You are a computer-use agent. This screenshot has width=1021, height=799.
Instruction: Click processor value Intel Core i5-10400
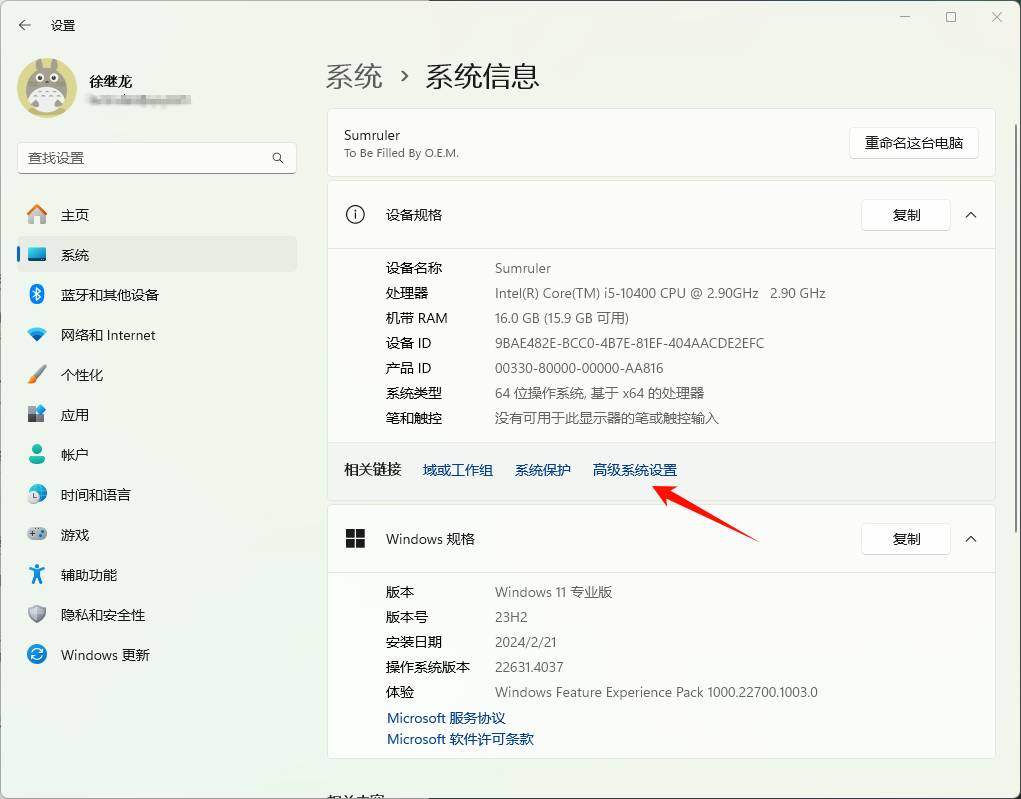(x=660, y=293)
